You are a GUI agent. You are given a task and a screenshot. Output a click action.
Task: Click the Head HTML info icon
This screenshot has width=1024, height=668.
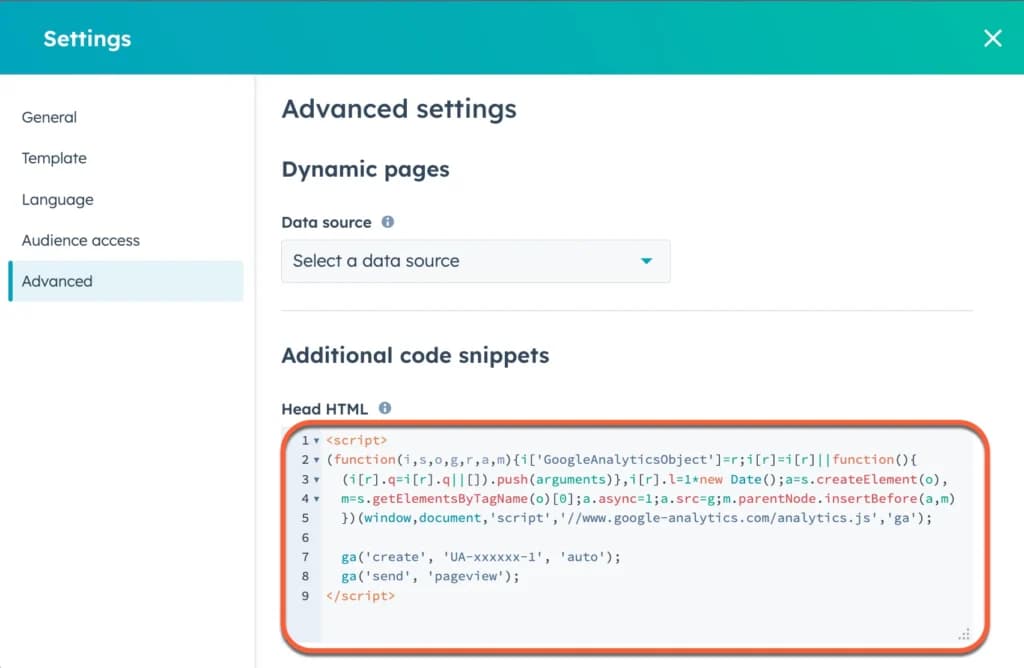pyautogui.click(x=385, y=408)
